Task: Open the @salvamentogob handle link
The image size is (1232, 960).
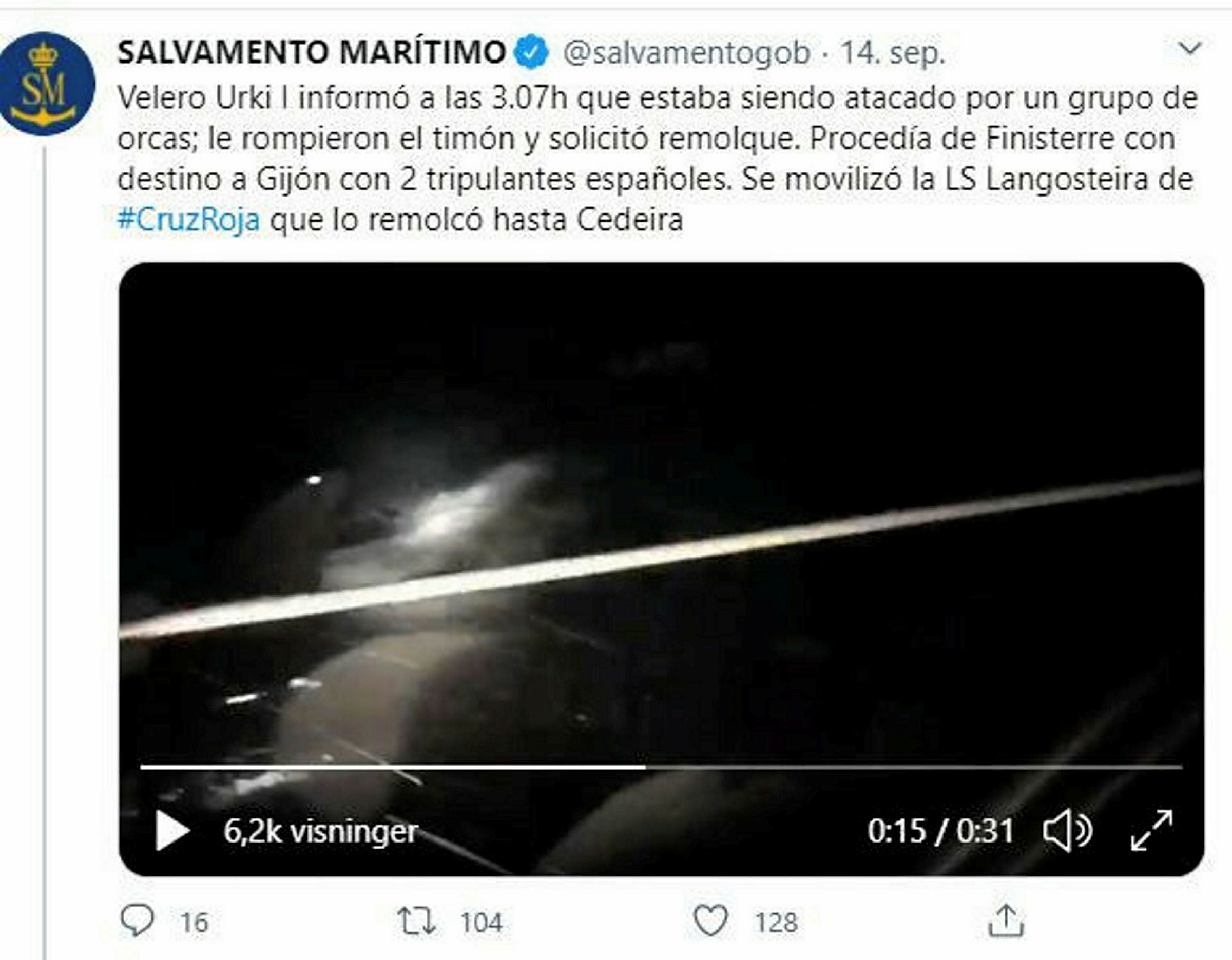Action: pyautogui.click(x=686, y=53)
